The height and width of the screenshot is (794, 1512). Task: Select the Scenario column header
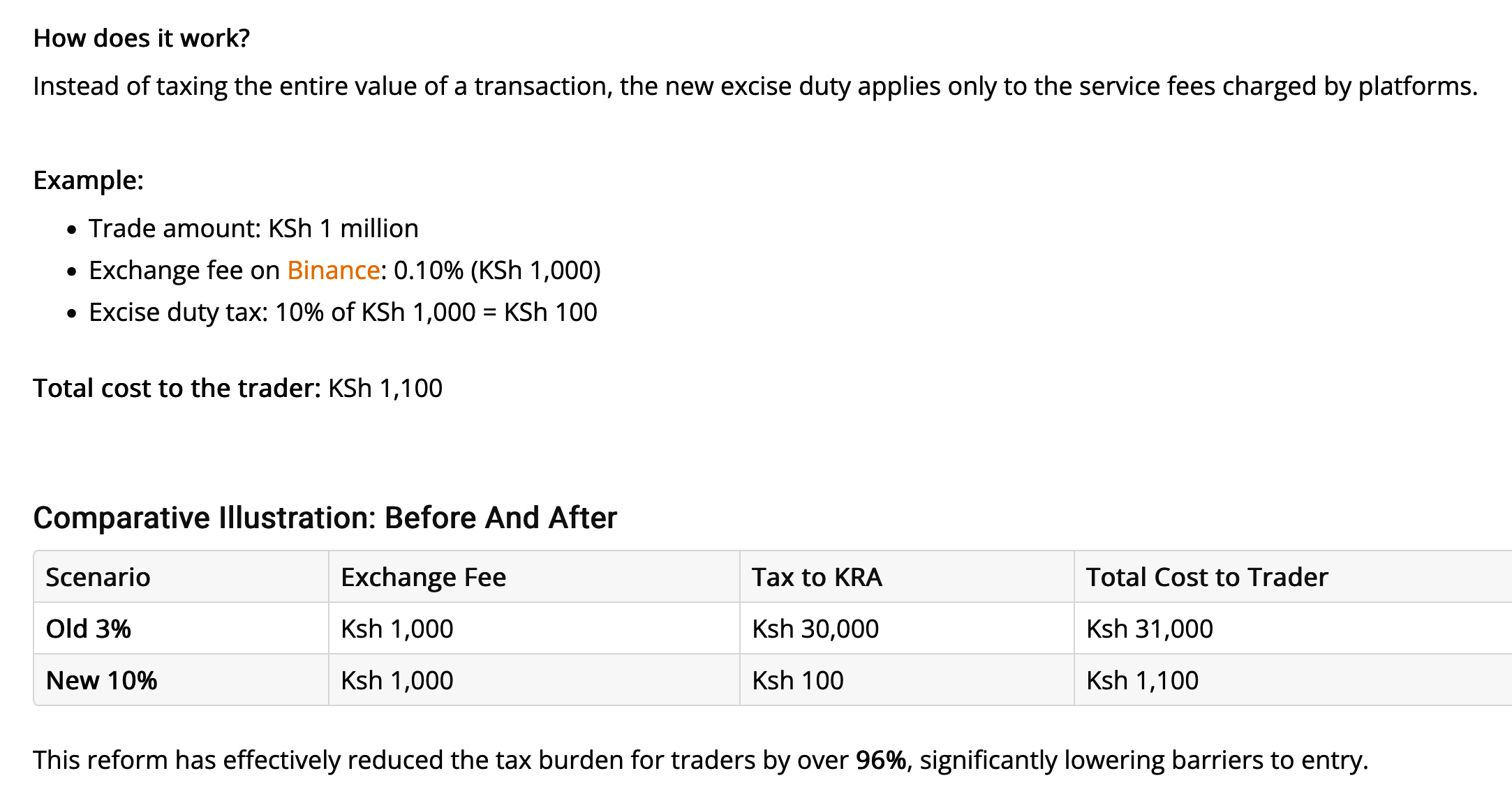point(98,578)
